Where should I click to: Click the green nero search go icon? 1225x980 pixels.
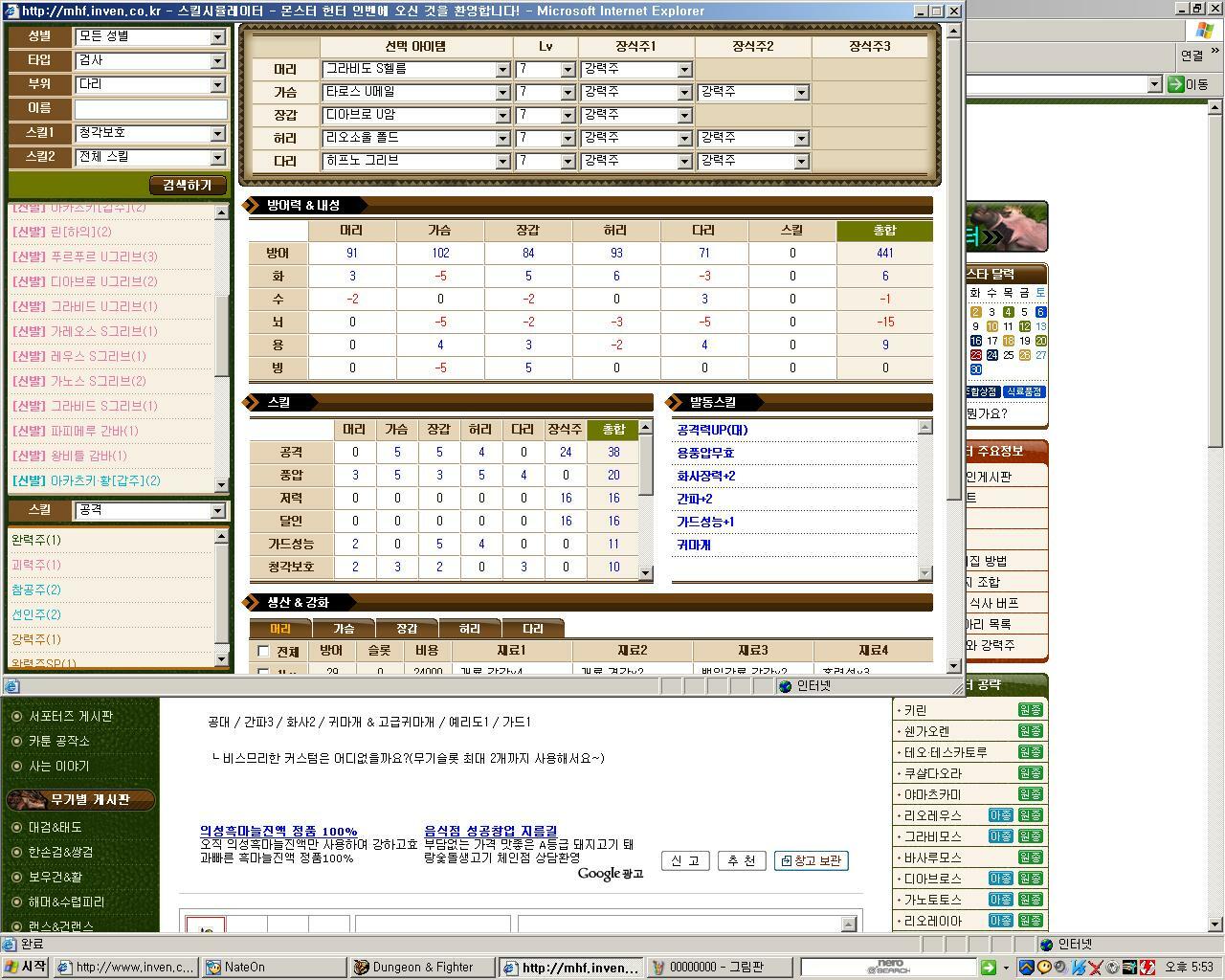(x=989, y=968)
